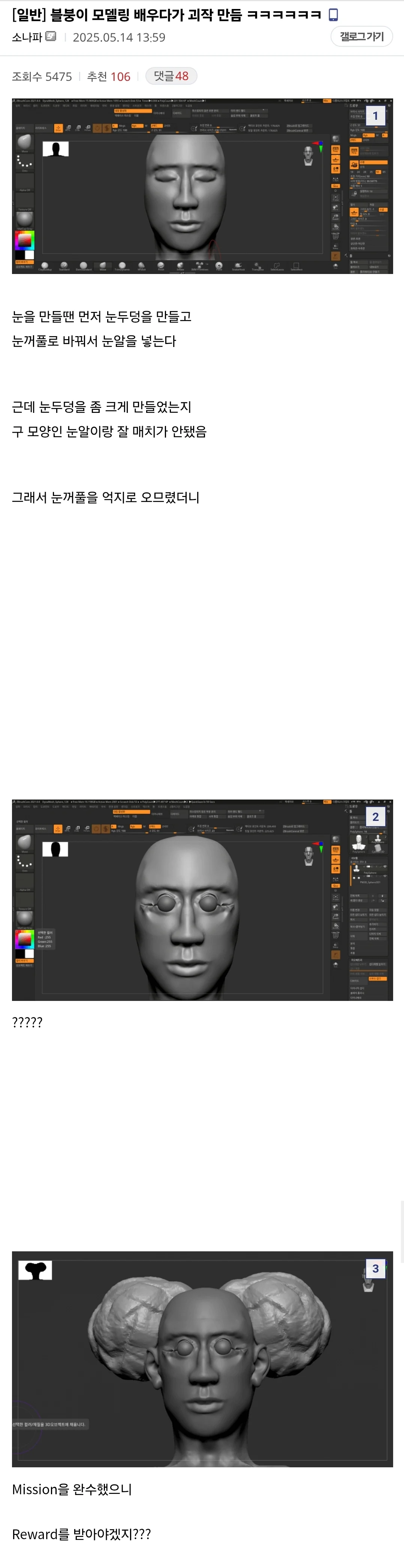The width and height of the screenshot is (404, 1568).
Task: Click the text 눈을 만들땐 먼저 눈두덩을 만들고
Action: [x=102, y=317]
